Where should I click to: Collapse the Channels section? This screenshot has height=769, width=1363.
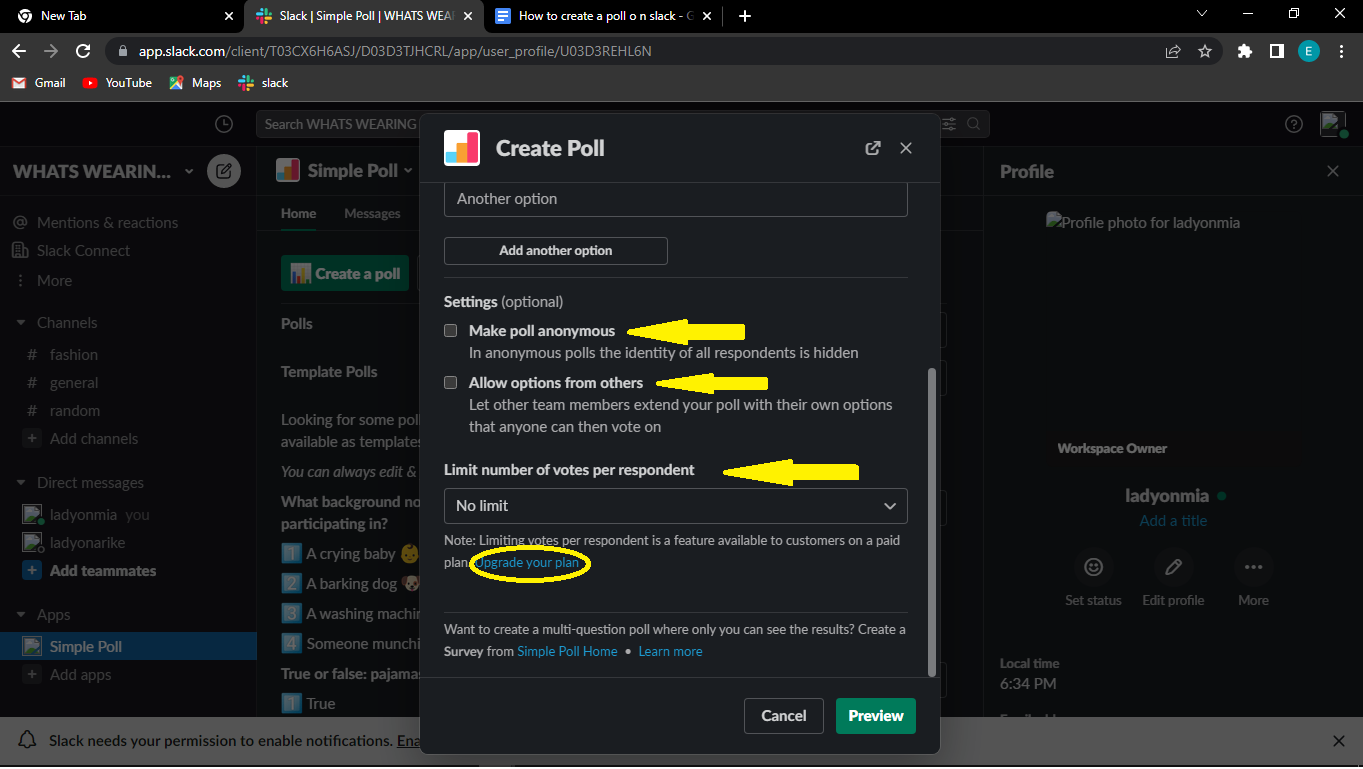(x=21, y=323)
